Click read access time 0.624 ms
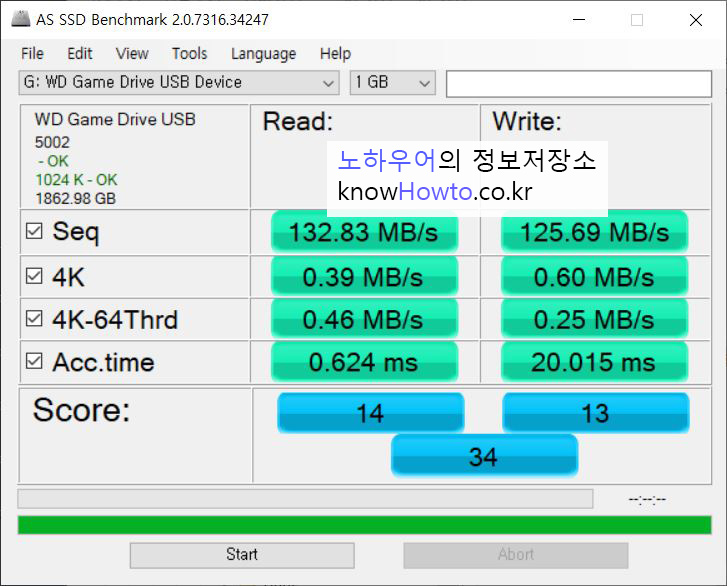Screen dimensions: 727x586 pyautogui.click(x=364, y=362)
